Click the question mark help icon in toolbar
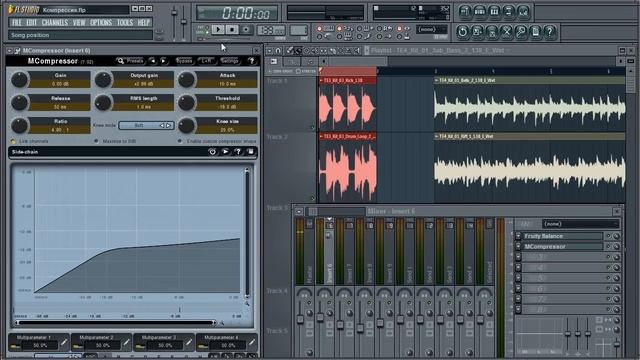 [x=550, y=31]
